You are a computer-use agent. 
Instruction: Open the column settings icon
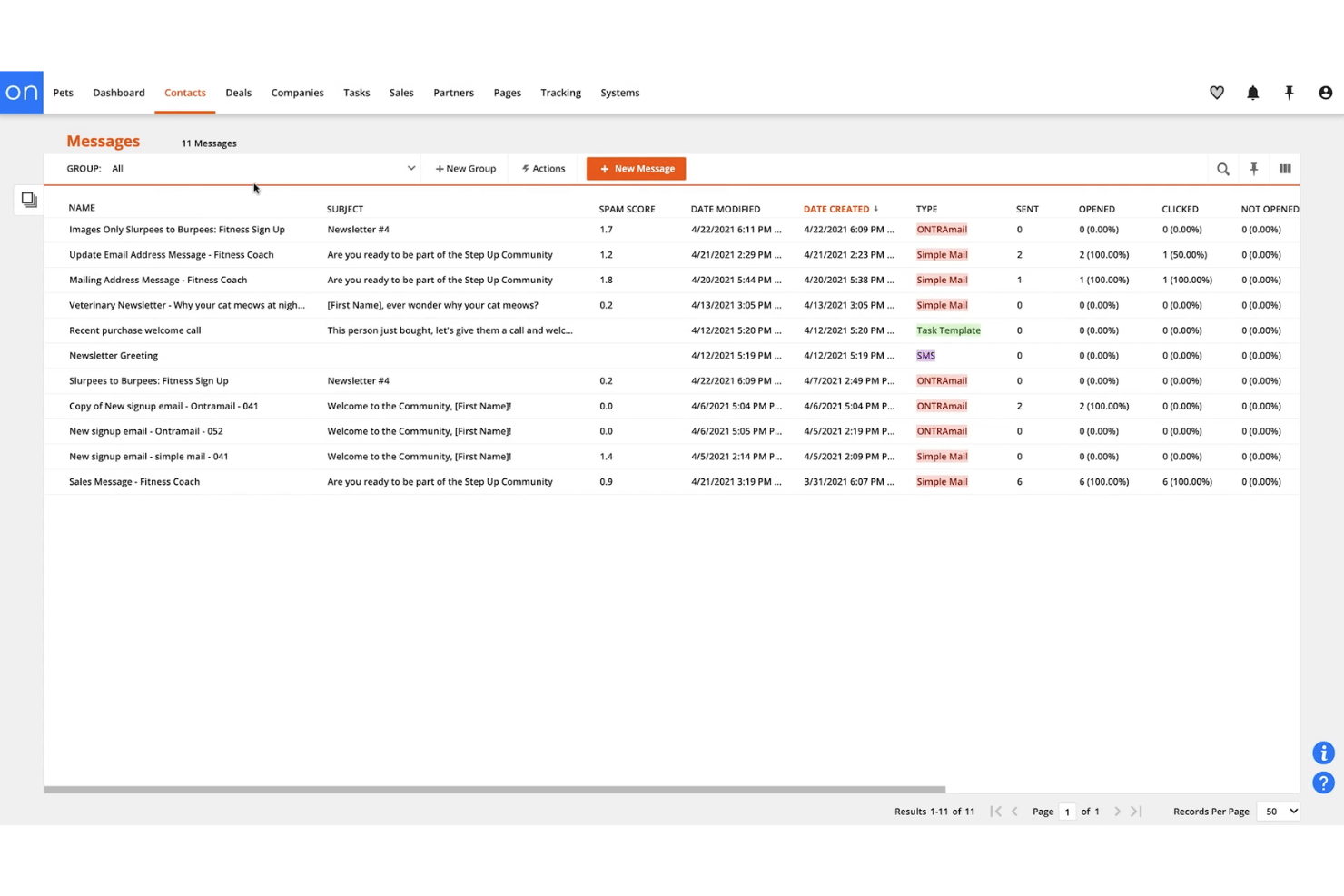point(1285,169)
